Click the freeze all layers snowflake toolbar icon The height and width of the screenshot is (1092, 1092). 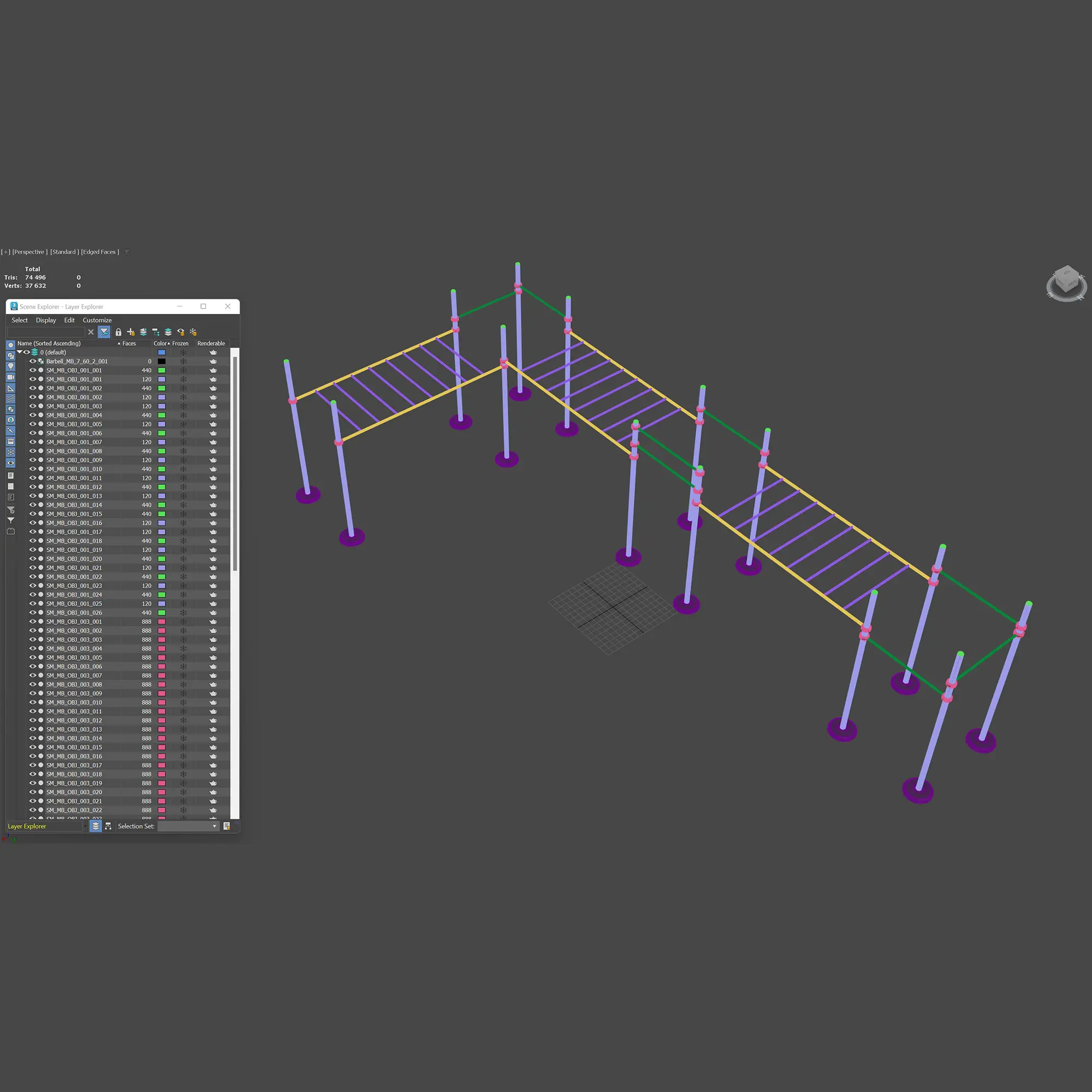pyautogui.click(x=193, y=332)
